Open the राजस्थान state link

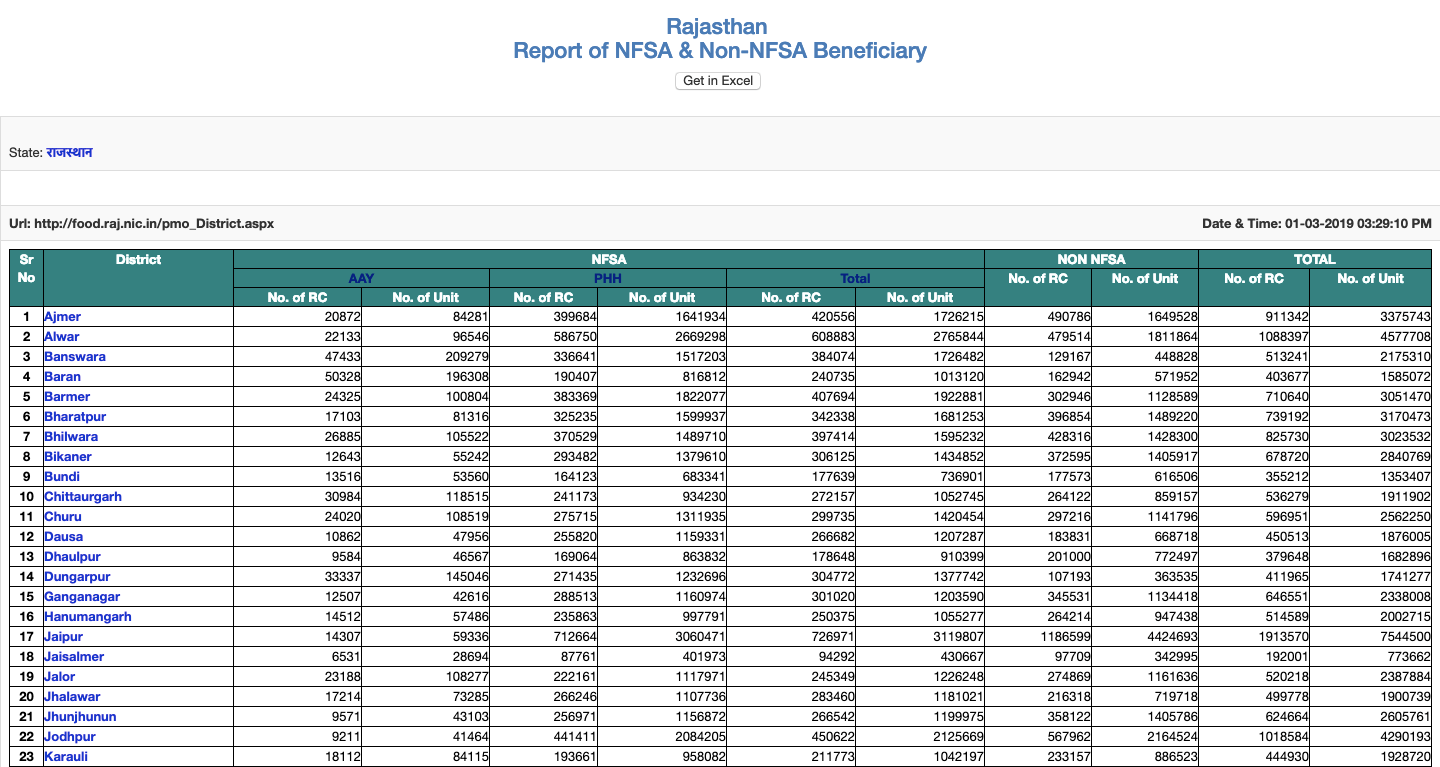click(x=69, y=153)
